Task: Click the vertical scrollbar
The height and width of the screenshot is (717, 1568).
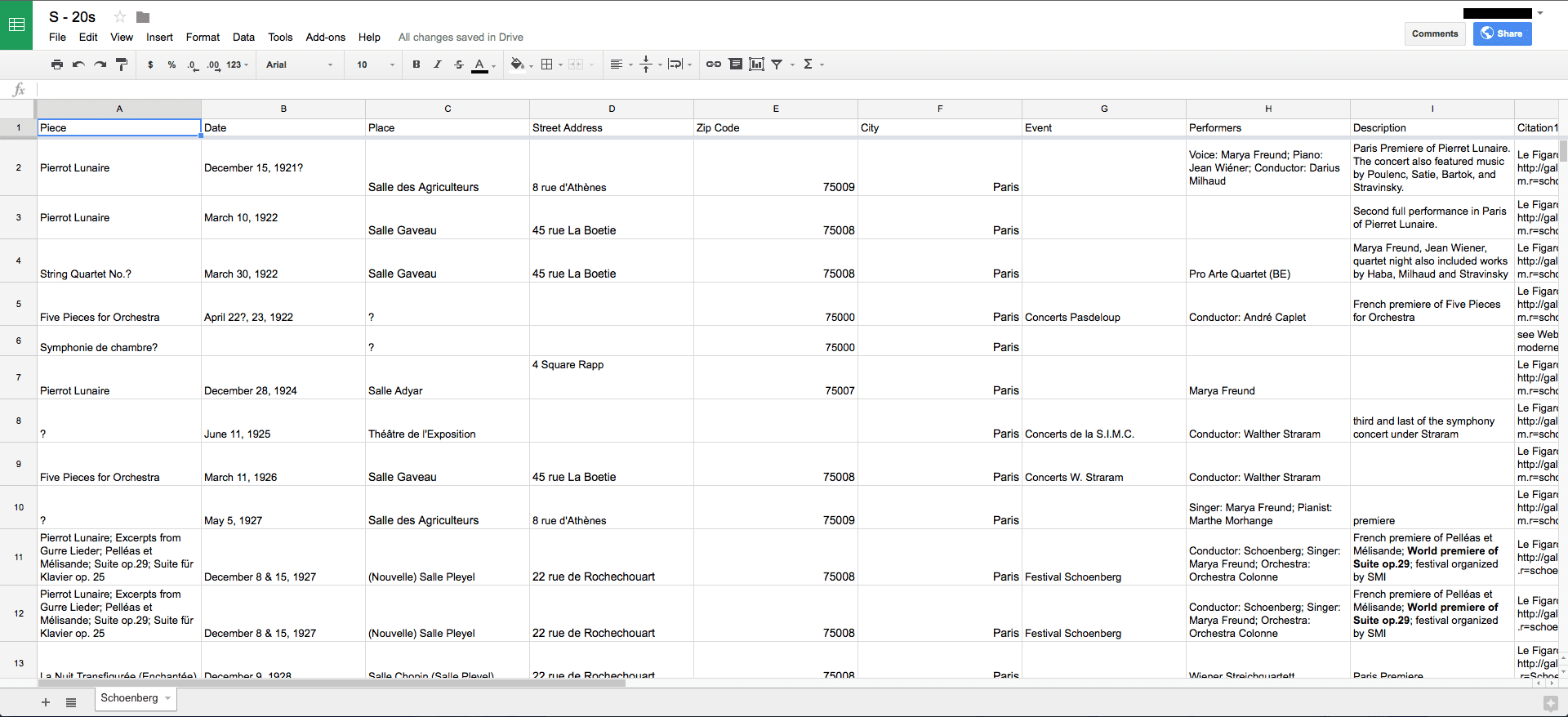Action: coord(1564,151)
